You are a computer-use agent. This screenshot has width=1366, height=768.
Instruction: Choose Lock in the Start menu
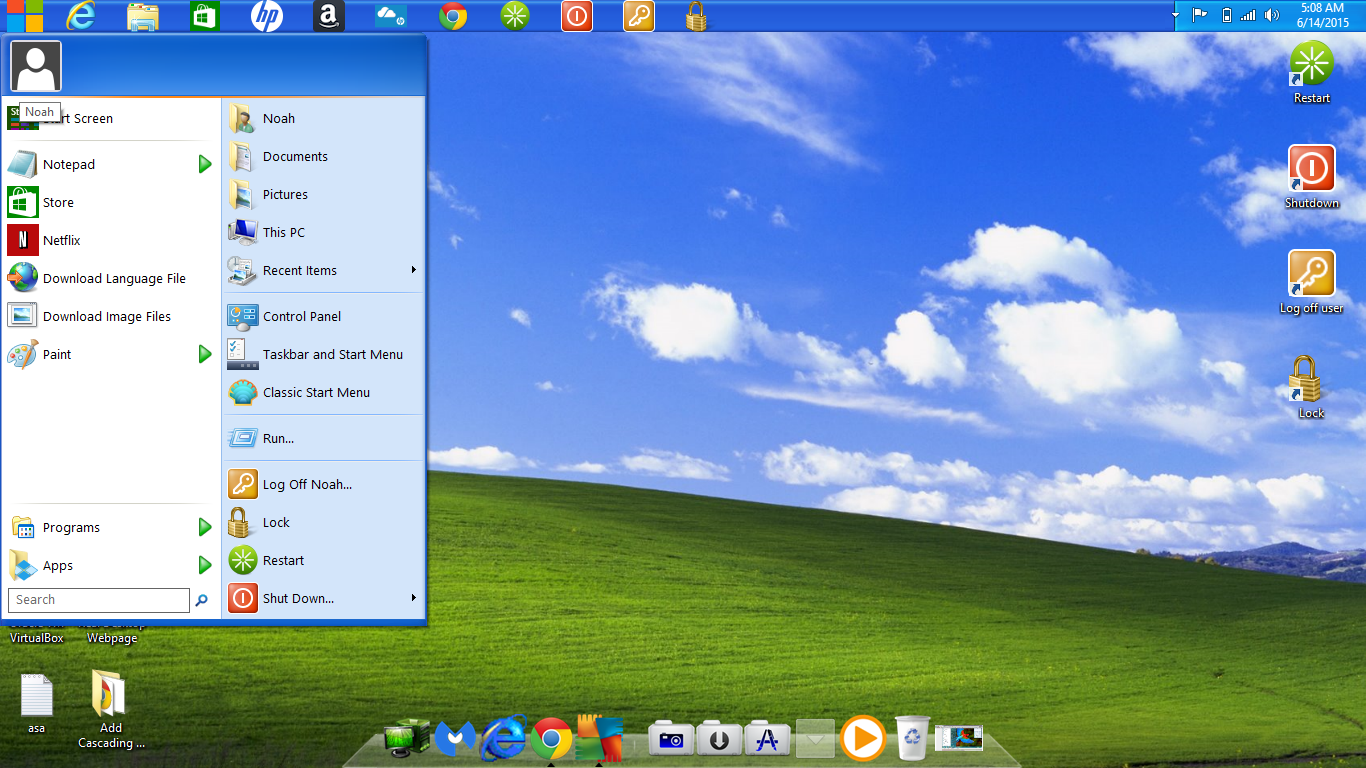tap(324, 522)
